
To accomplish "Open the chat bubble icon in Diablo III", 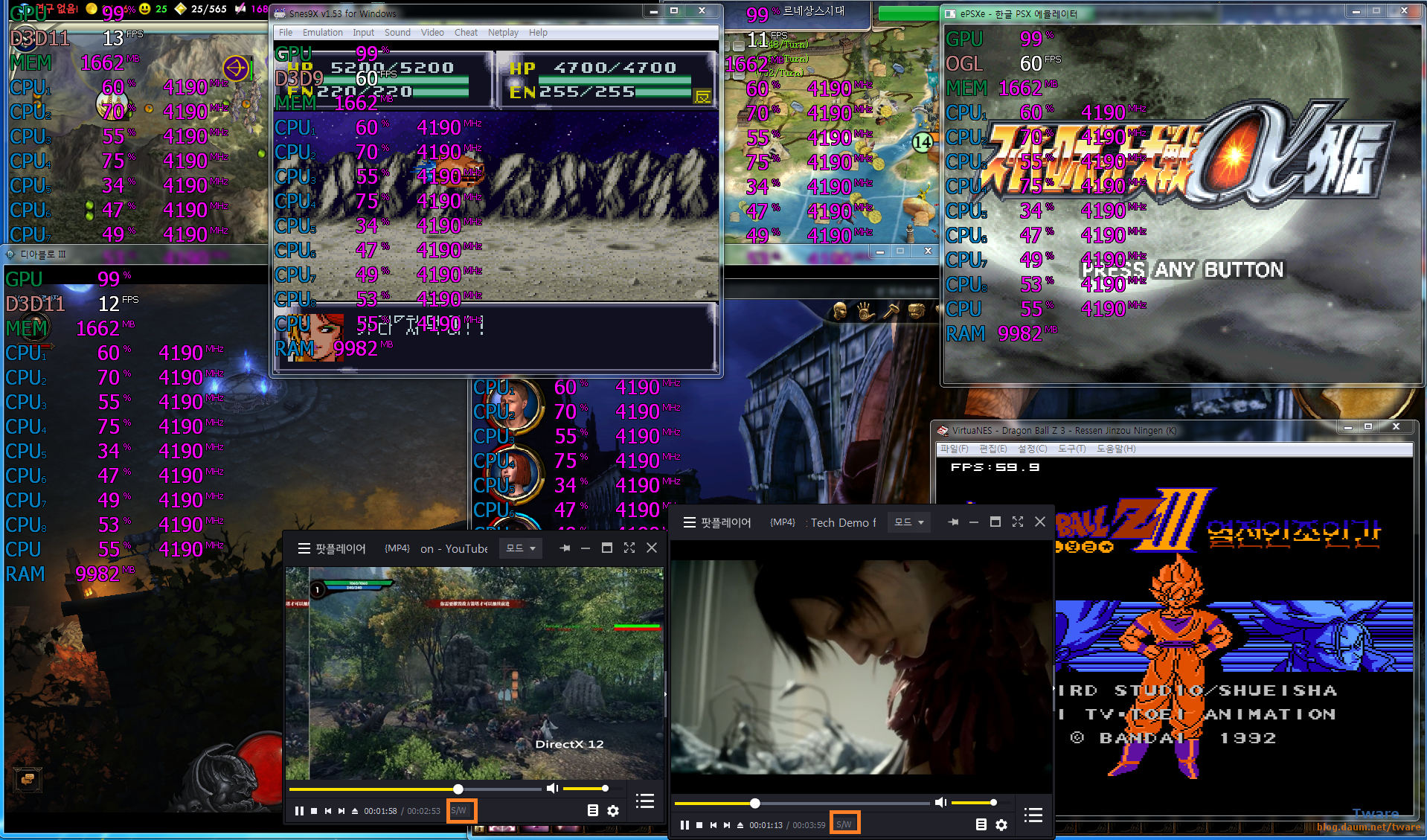I will point(28,779).
